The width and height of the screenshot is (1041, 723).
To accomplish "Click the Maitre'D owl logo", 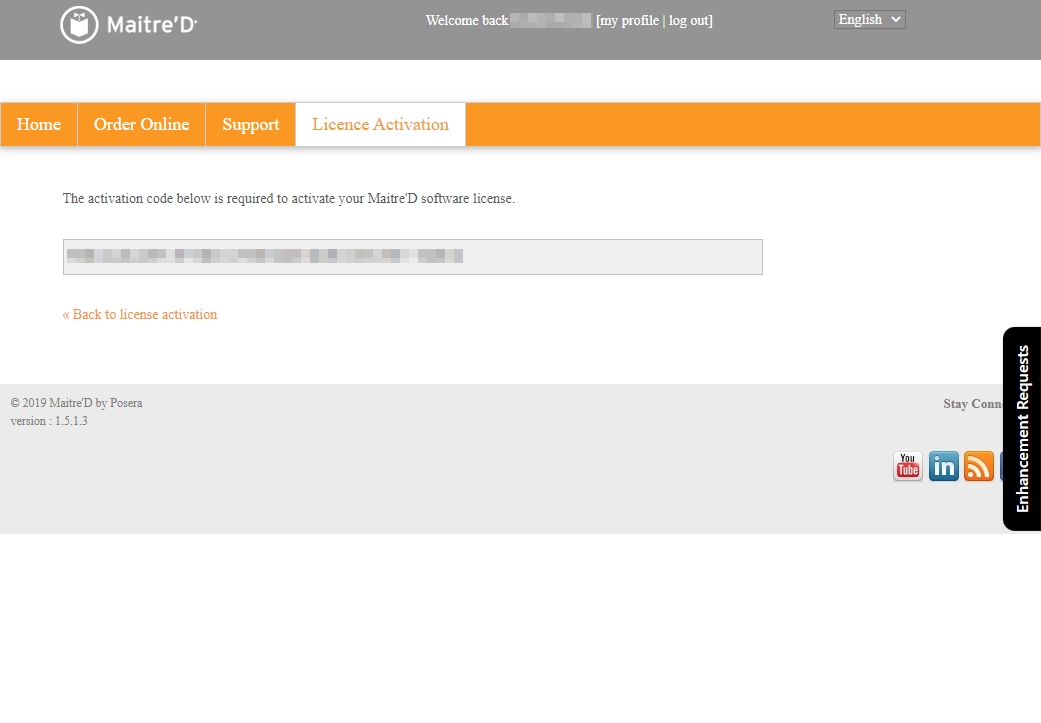I will click(x=80, y=25).
